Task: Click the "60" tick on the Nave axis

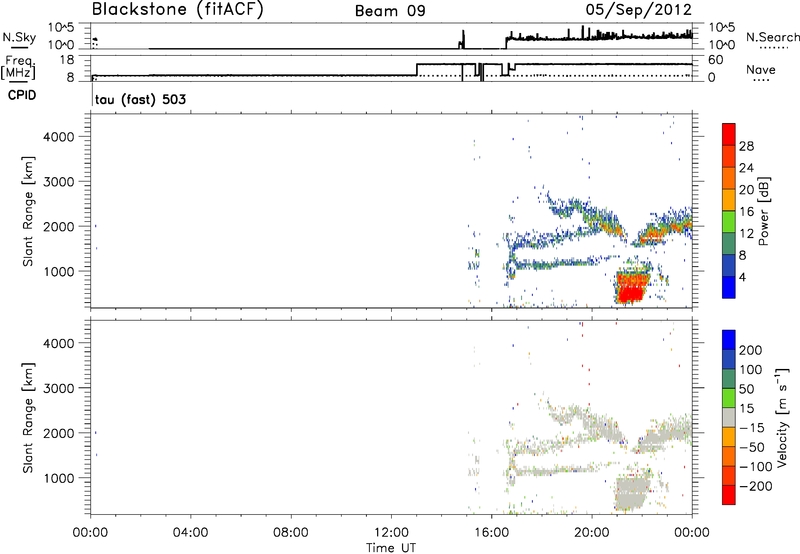Action: (716, 60)
